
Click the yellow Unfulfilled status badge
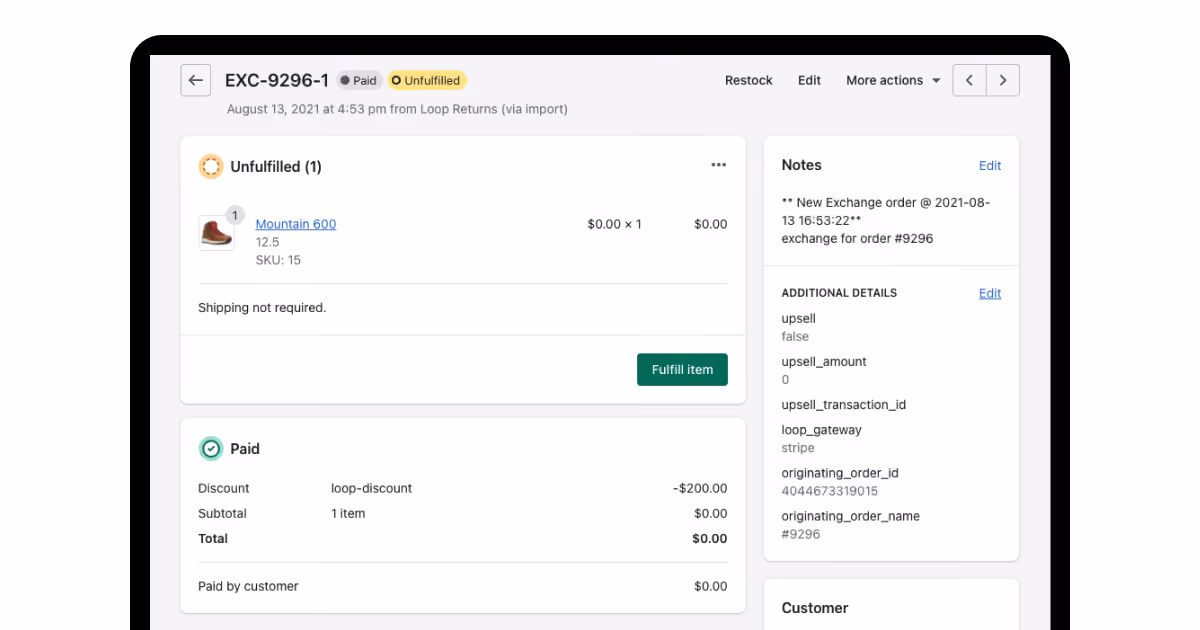pos(427,80)
